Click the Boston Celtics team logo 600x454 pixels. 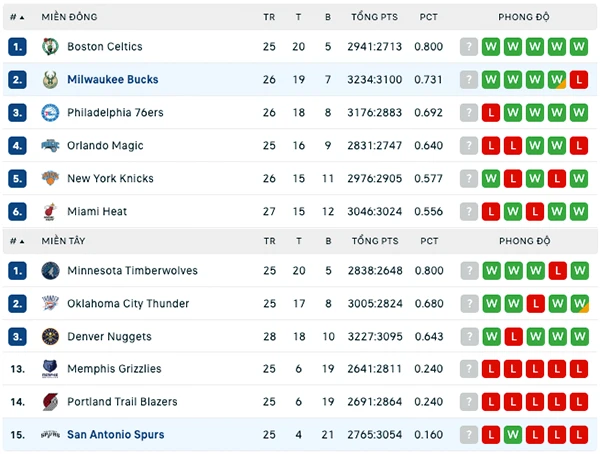[x=50, y=47]
